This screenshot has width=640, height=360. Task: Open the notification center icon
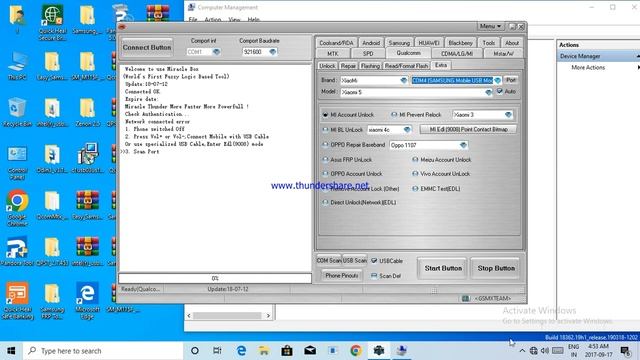click(625, 351)
